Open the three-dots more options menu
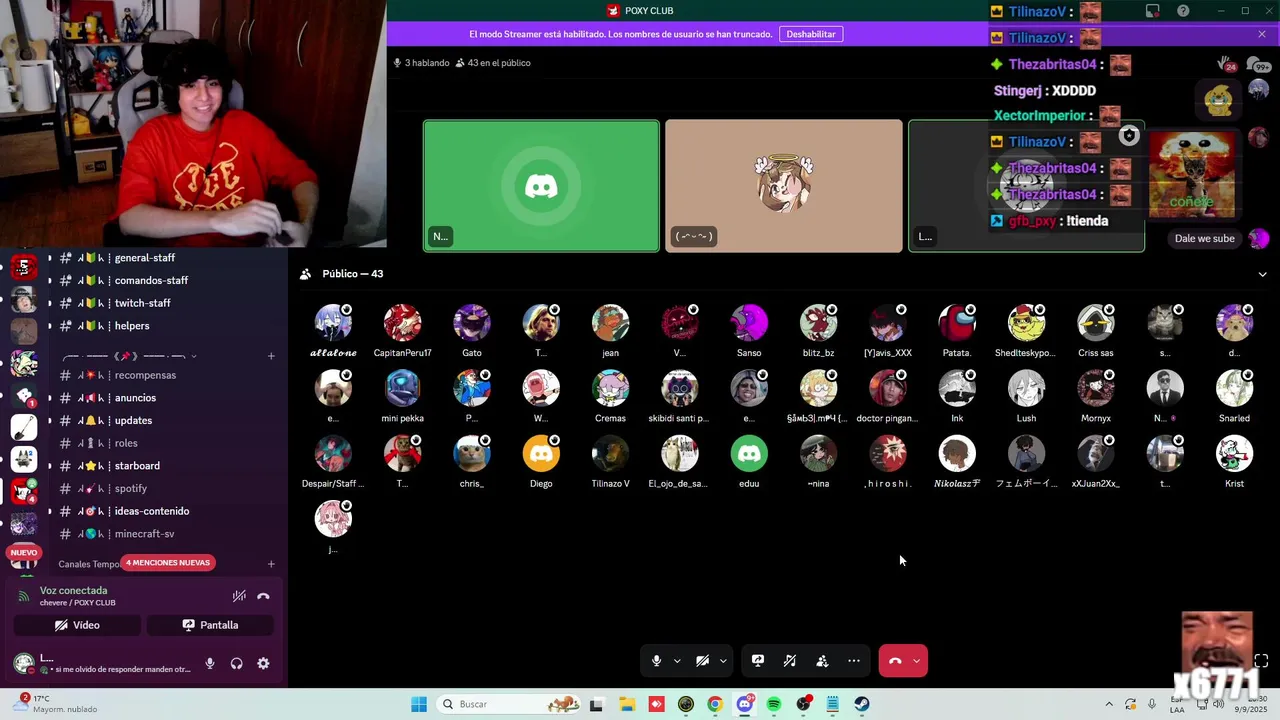Screen dimensions: 1280x720 pyautogui.click(x=854, y=661)
